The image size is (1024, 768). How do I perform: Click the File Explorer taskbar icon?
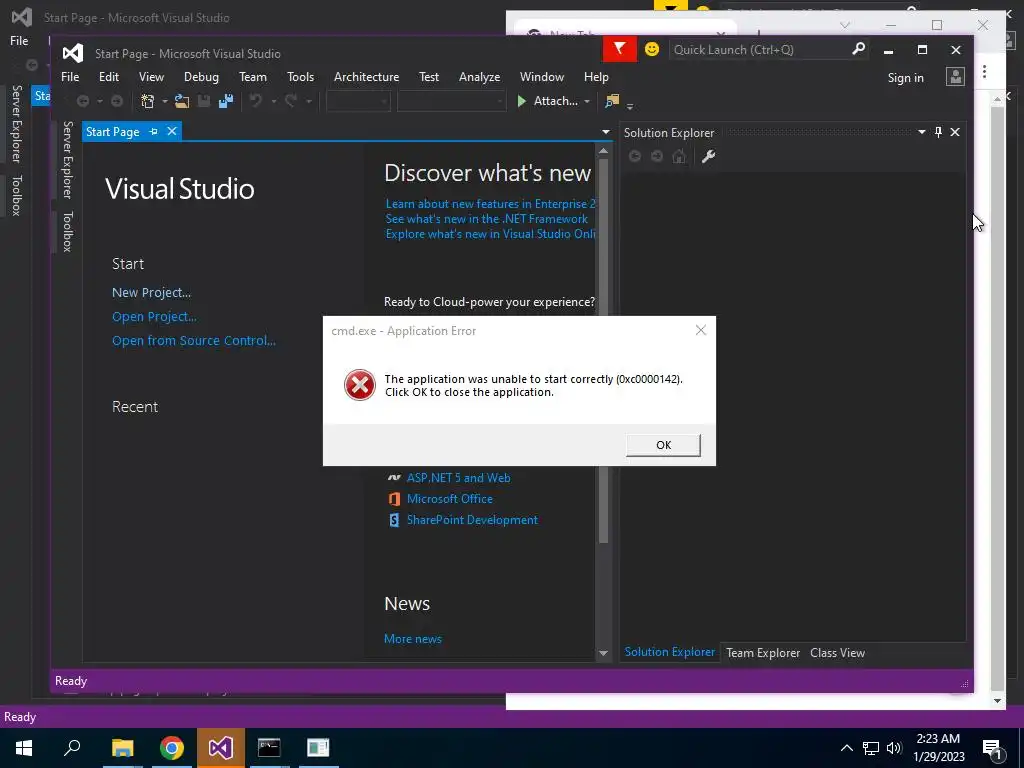(x=123, y=748)
